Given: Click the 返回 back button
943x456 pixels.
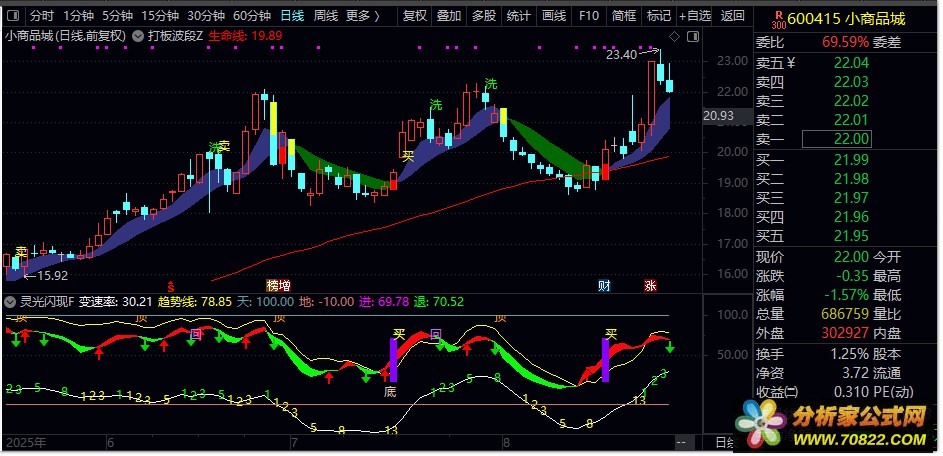Looking at the screenshot, I should coord(732,16).
